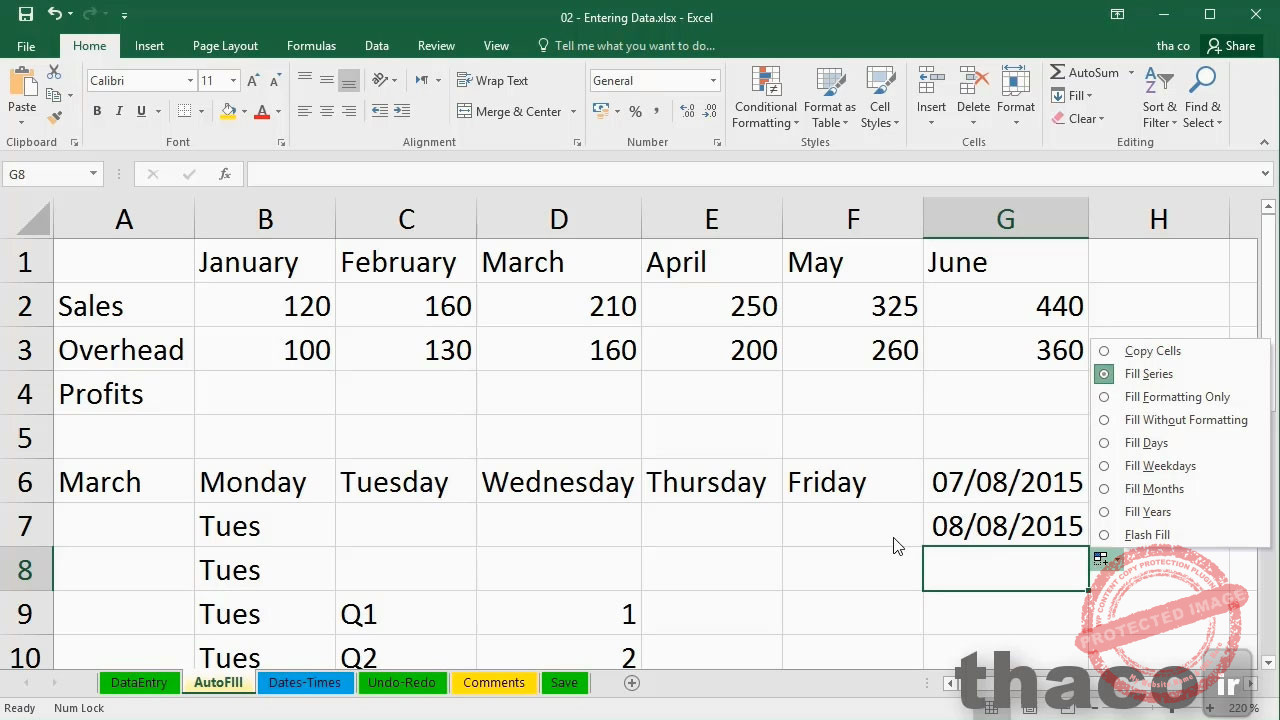Expand the Merge & Center dropdown arrow
The width and height of the screenshot is (1280, 720).
coord(573,111)
